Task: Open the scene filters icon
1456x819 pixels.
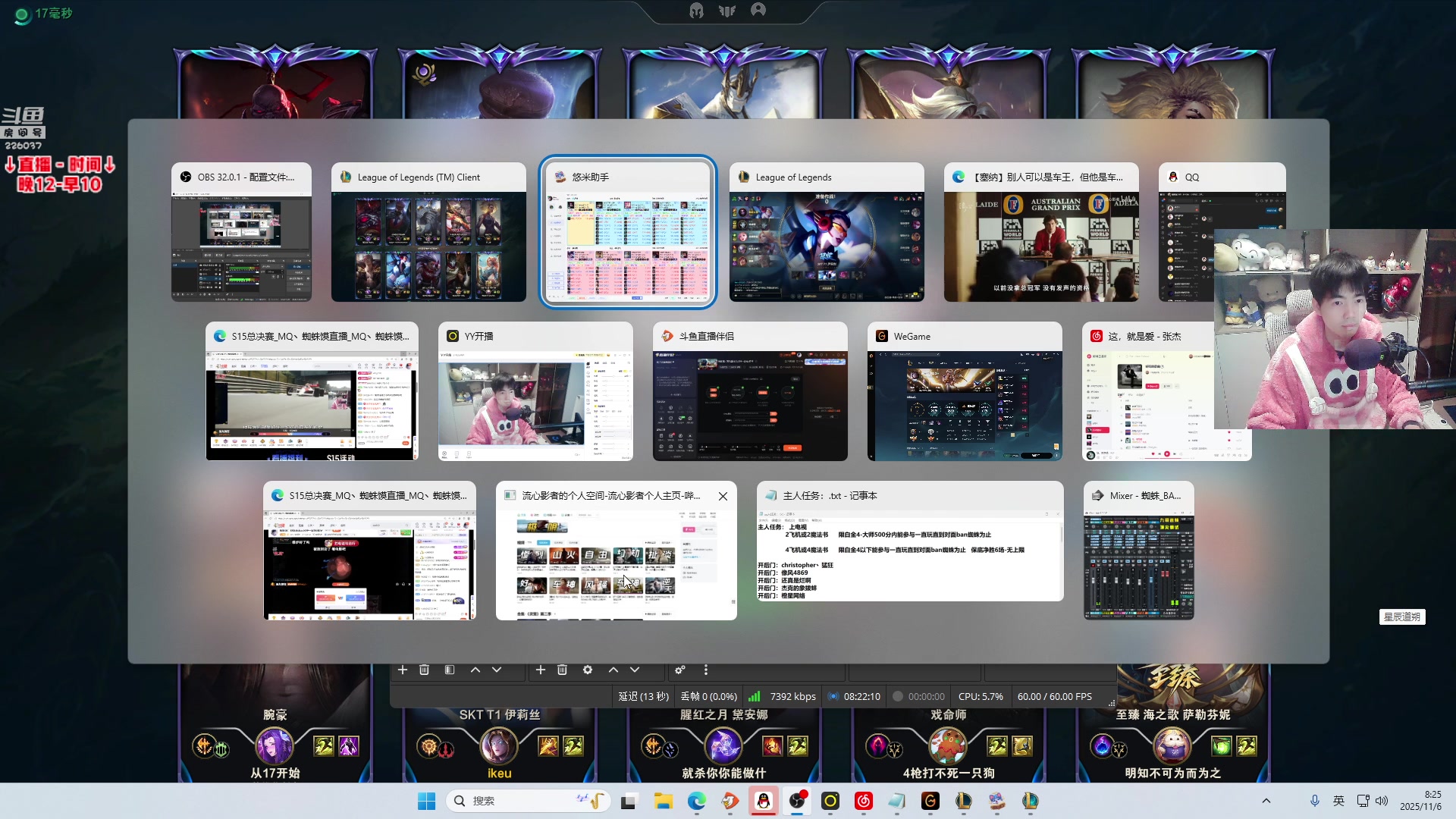Action: click(450, 670)
